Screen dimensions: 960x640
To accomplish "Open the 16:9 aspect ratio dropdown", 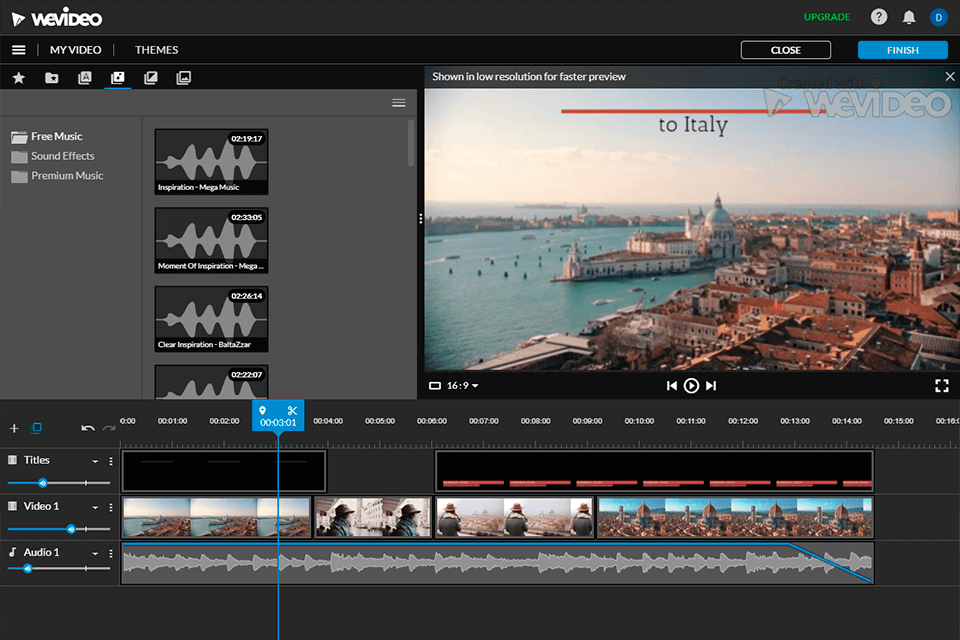I will point(454,385).
